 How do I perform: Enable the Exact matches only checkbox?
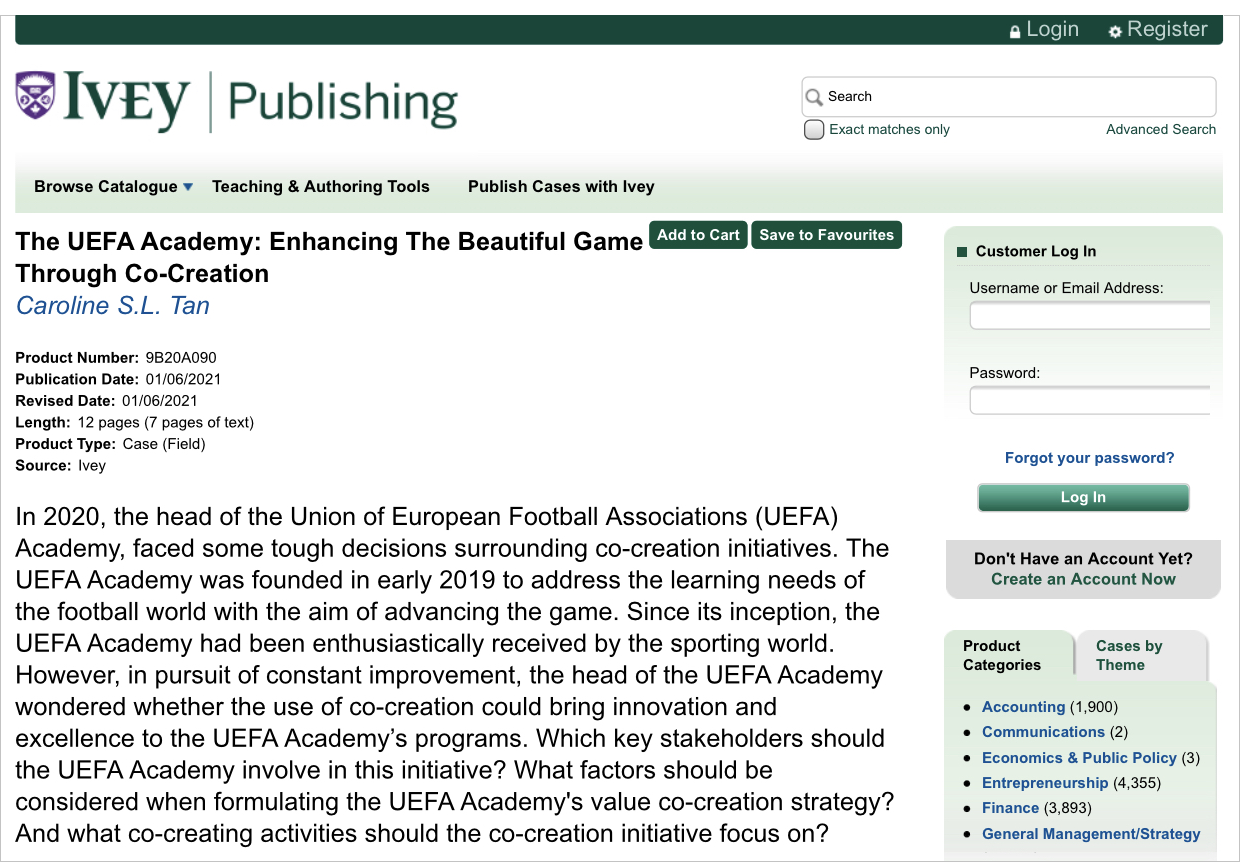coord(814,129)
